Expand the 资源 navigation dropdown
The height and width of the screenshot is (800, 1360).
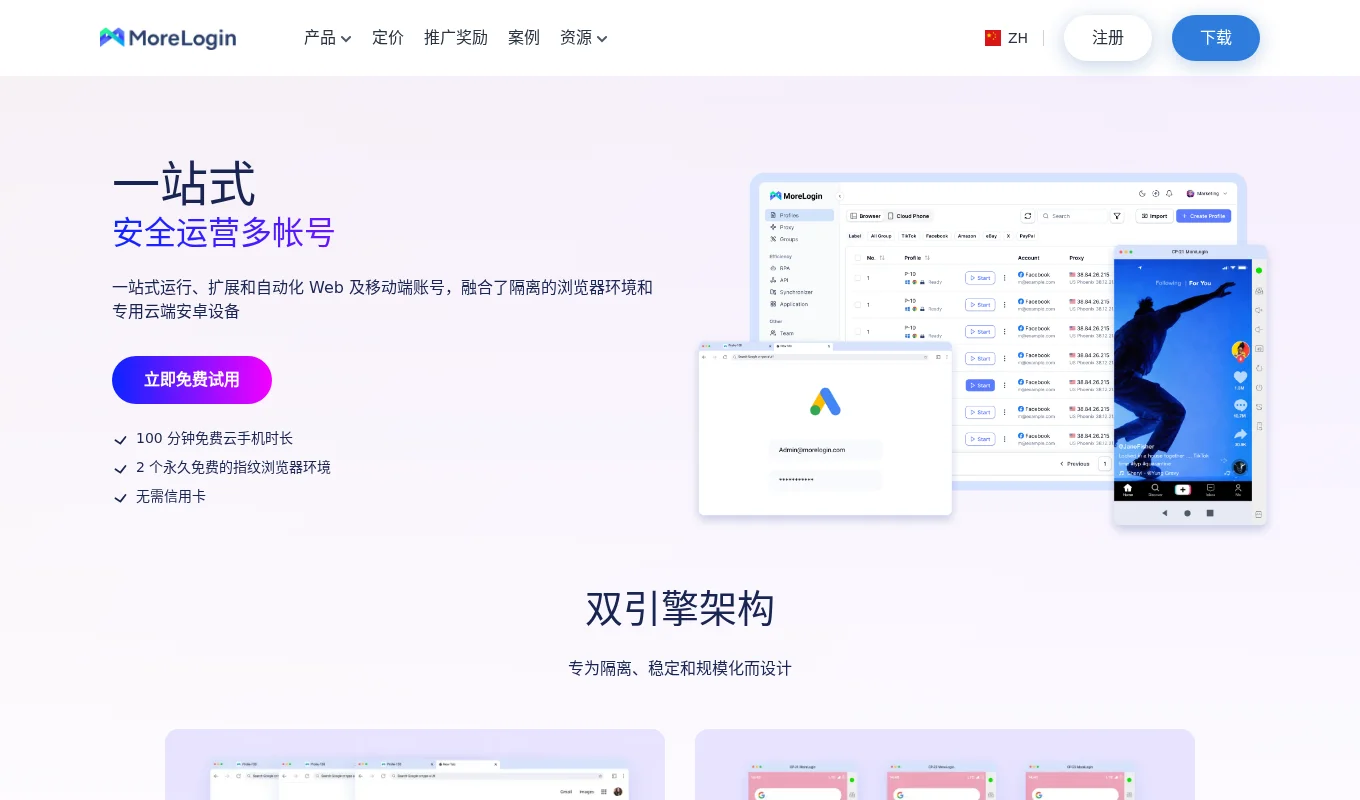[584, 38]
